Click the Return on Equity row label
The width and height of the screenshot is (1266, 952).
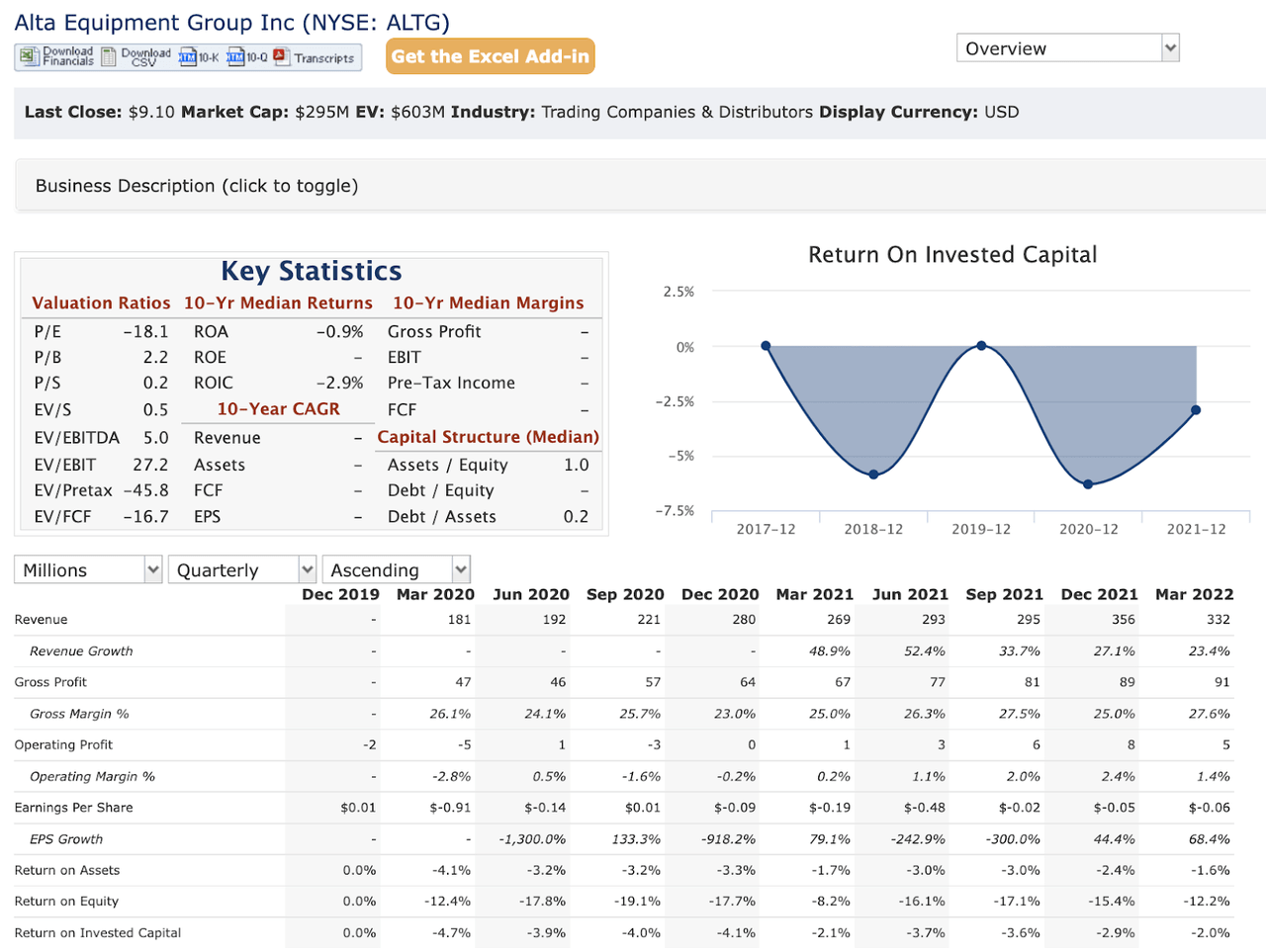[x=66, y=902]
